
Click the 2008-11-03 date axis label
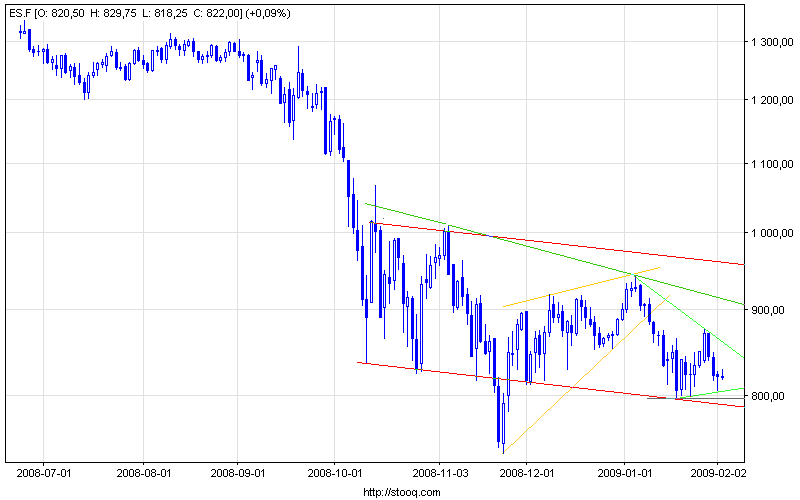point(439,473)
